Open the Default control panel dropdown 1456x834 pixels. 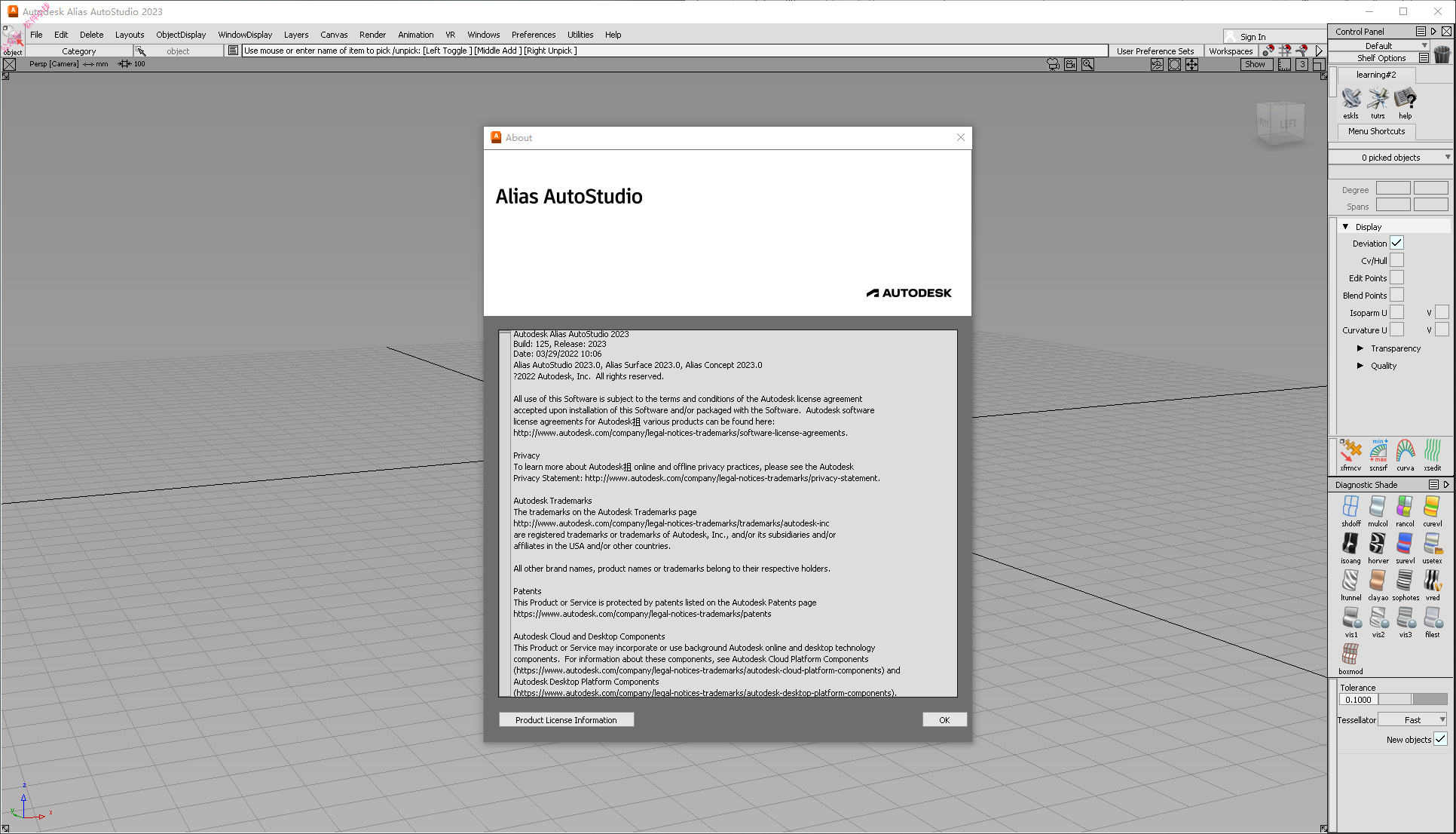1379,45
